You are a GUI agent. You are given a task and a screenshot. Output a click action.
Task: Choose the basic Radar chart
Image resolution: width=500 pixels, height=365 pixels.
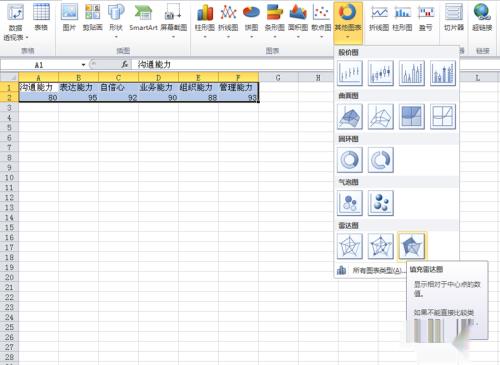click(x=350, y=246)
